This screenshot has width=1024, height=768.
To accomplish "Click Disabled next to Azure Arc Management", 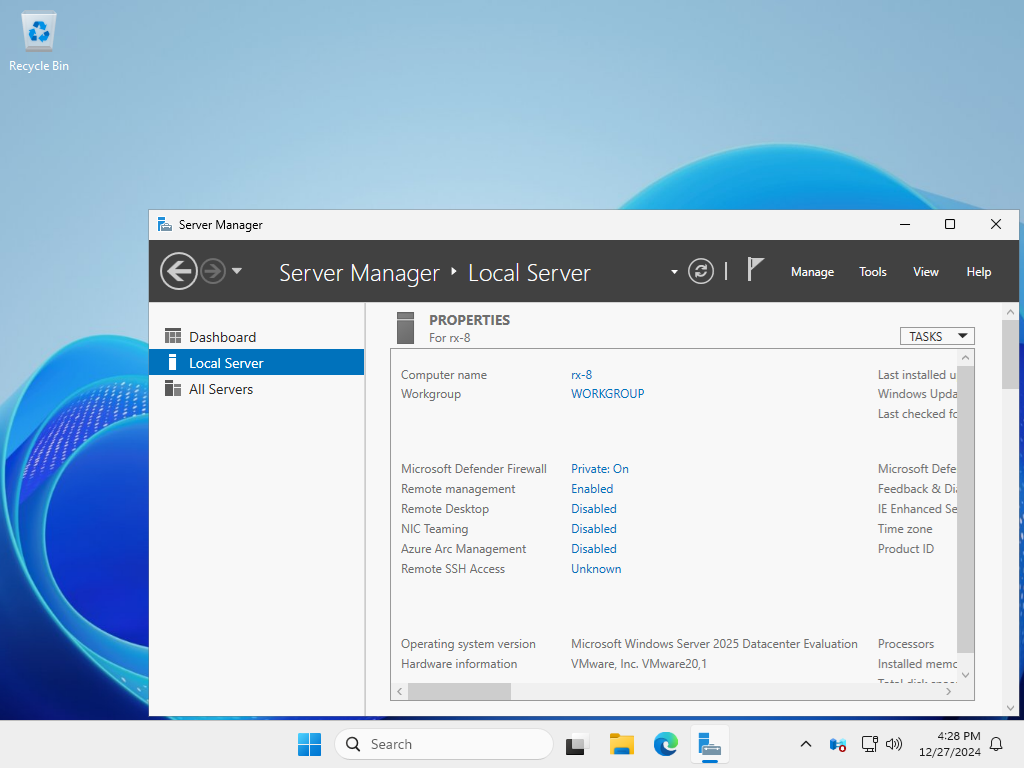I will tap(594, 549).
